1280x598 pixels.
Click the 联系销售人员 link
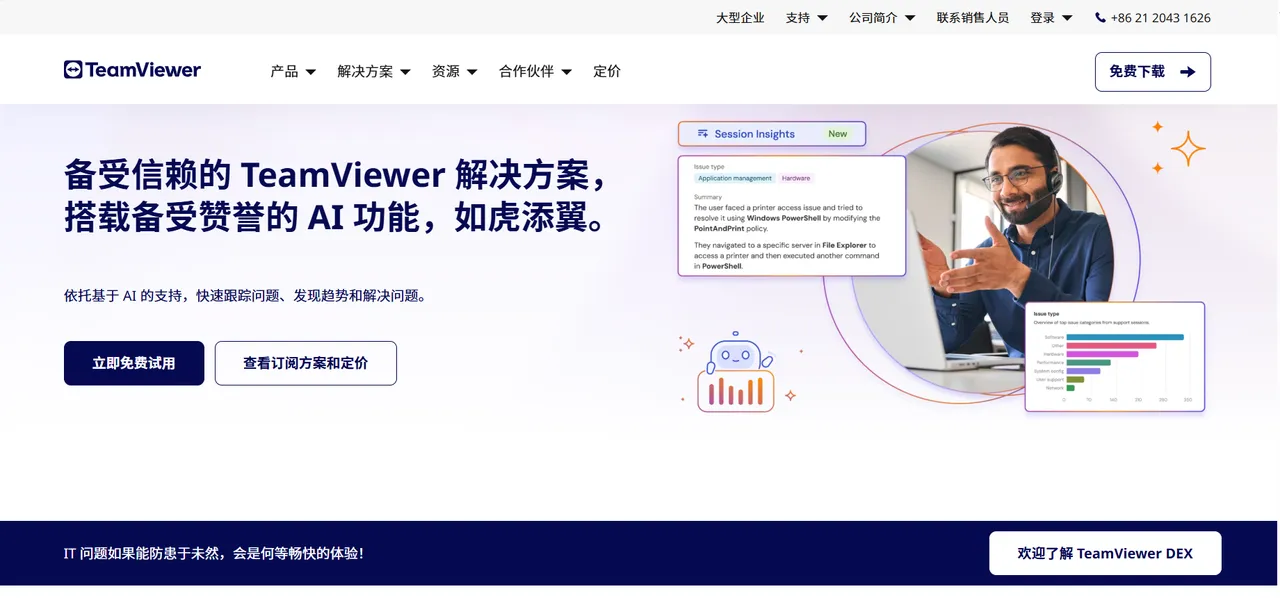(973, 18)
